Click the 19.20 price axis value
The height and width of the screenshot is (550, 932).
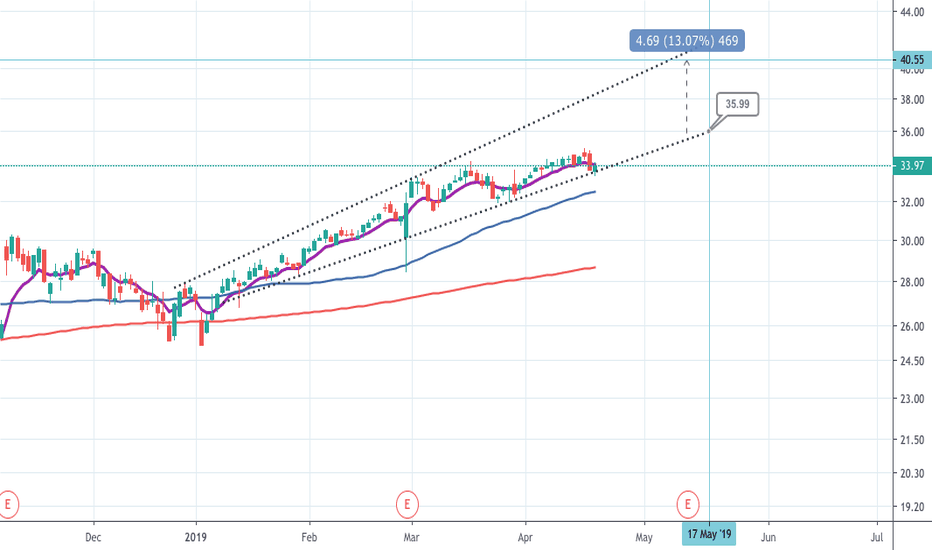(x=912, y=507)
